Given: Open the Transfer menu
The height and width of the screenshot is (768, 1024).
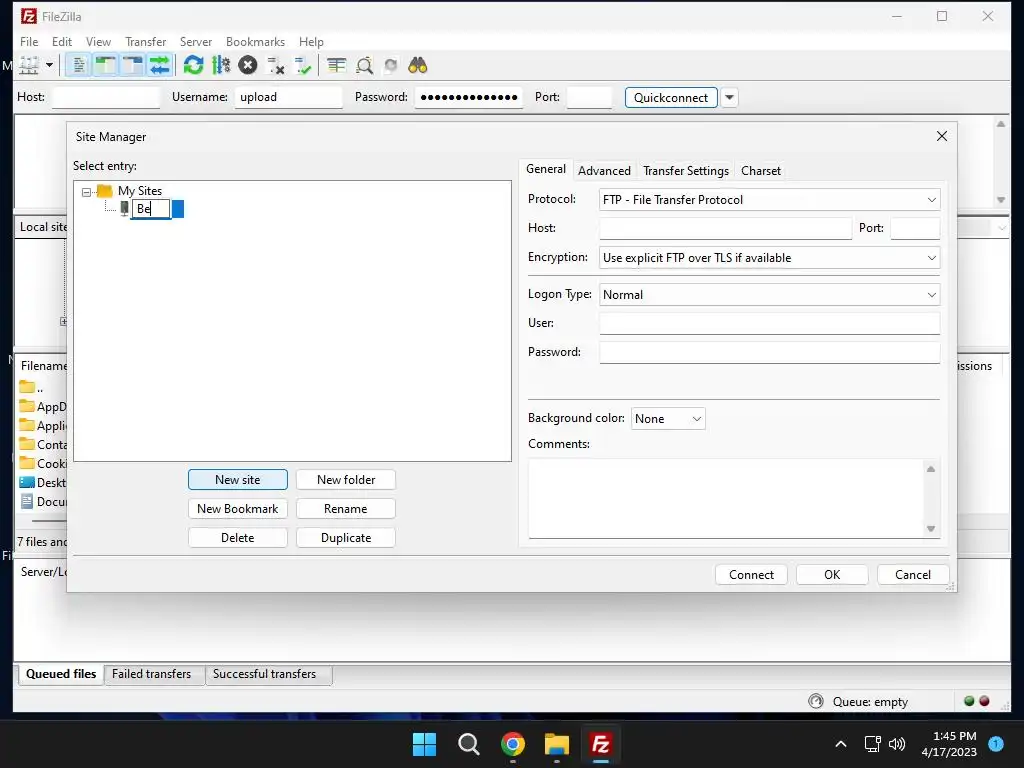Looking at the screenshot, I should [146, 42].
